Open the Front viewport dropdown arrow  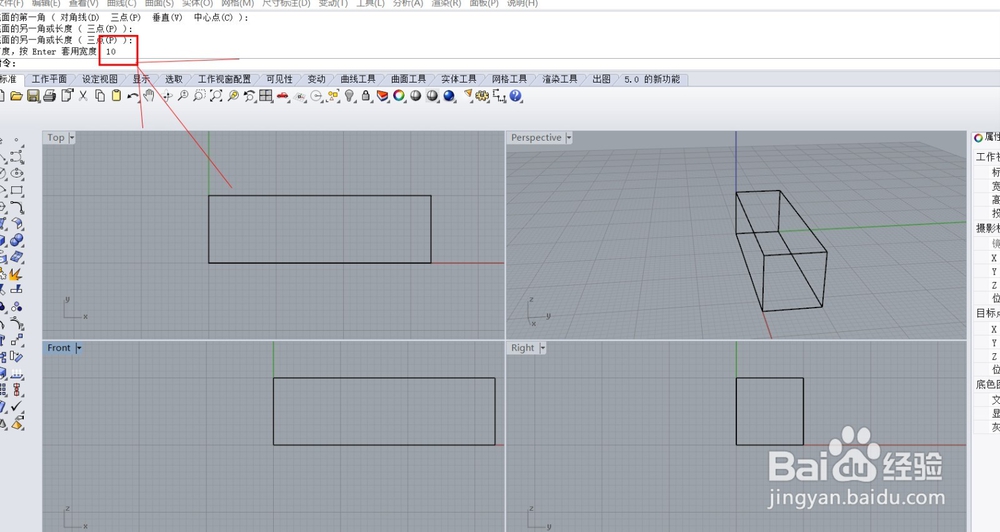(x=78, y=348)
